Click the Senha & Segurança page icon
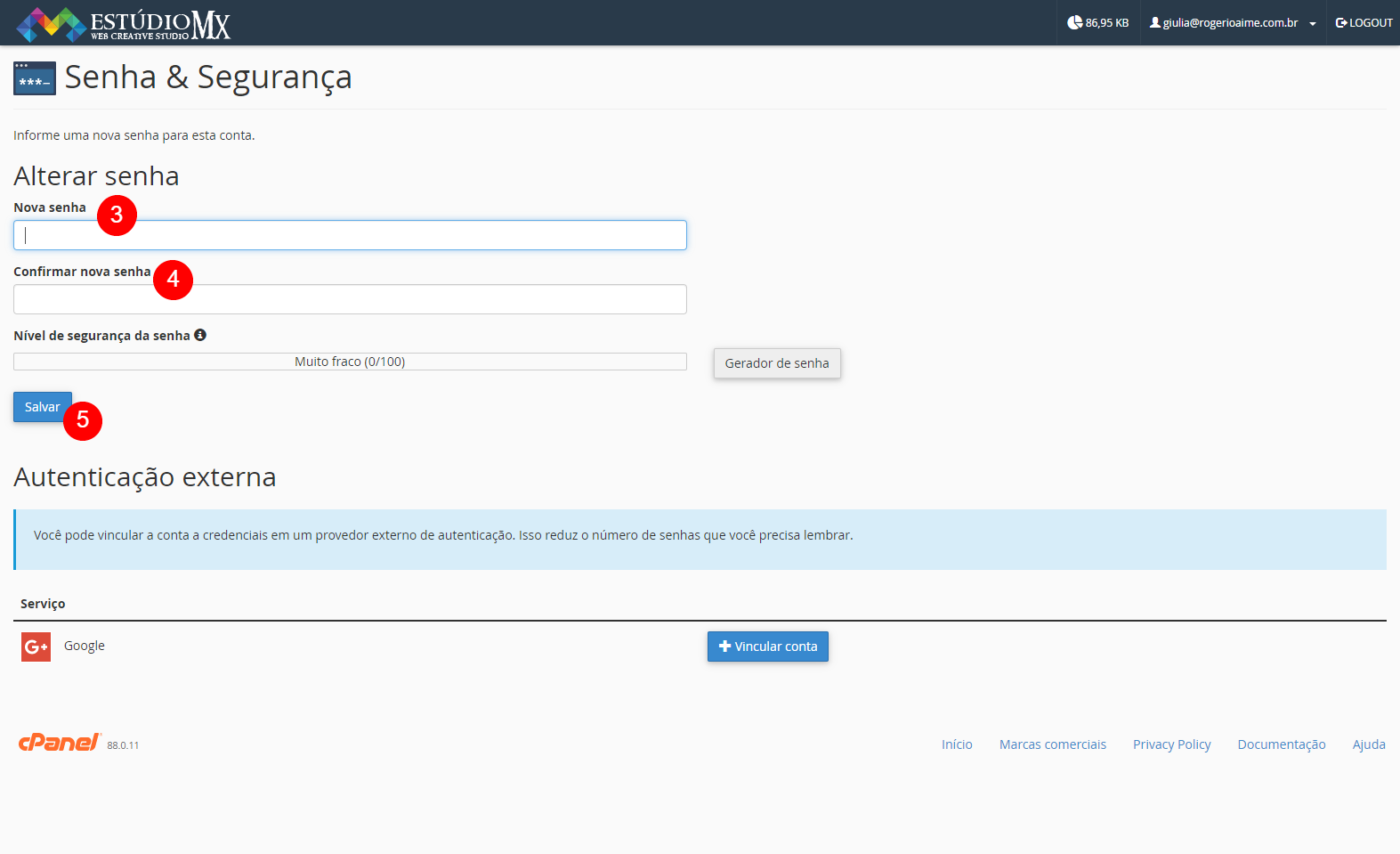Screen dimensions: 1400x854 [x=35, y=78]
